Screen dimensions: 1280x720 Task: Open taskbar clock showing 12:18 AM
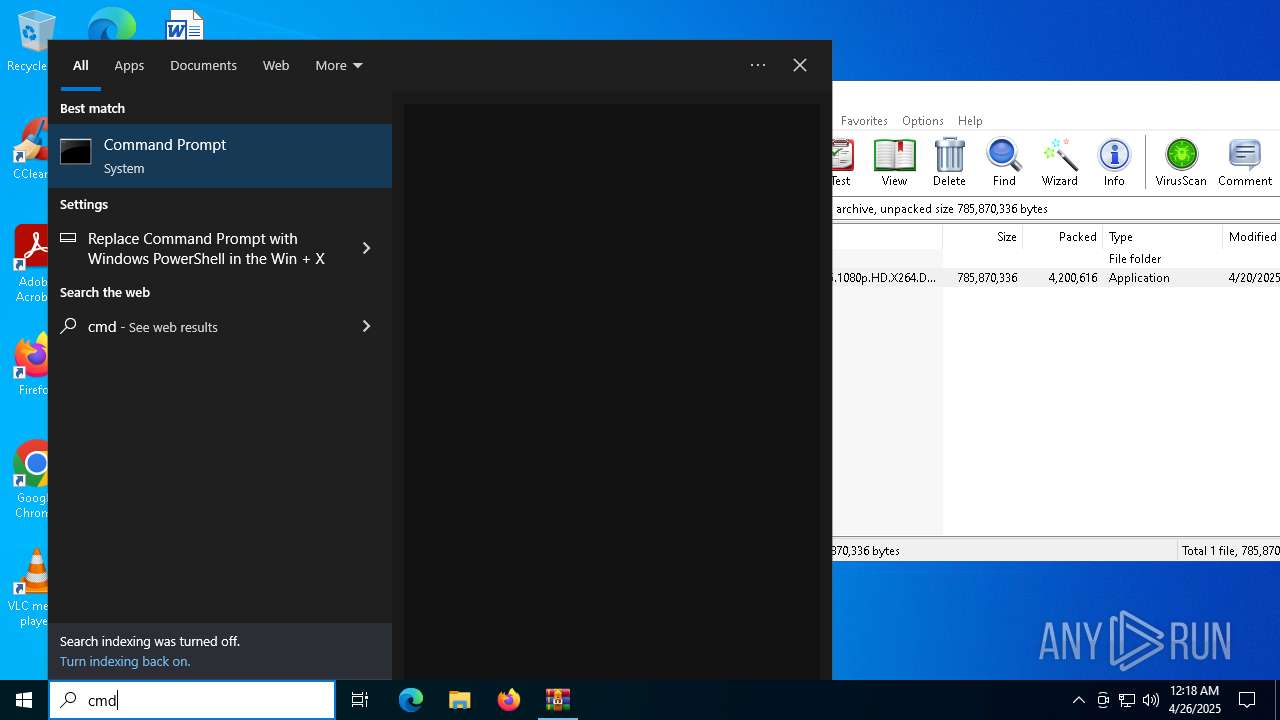point(1195,700)
